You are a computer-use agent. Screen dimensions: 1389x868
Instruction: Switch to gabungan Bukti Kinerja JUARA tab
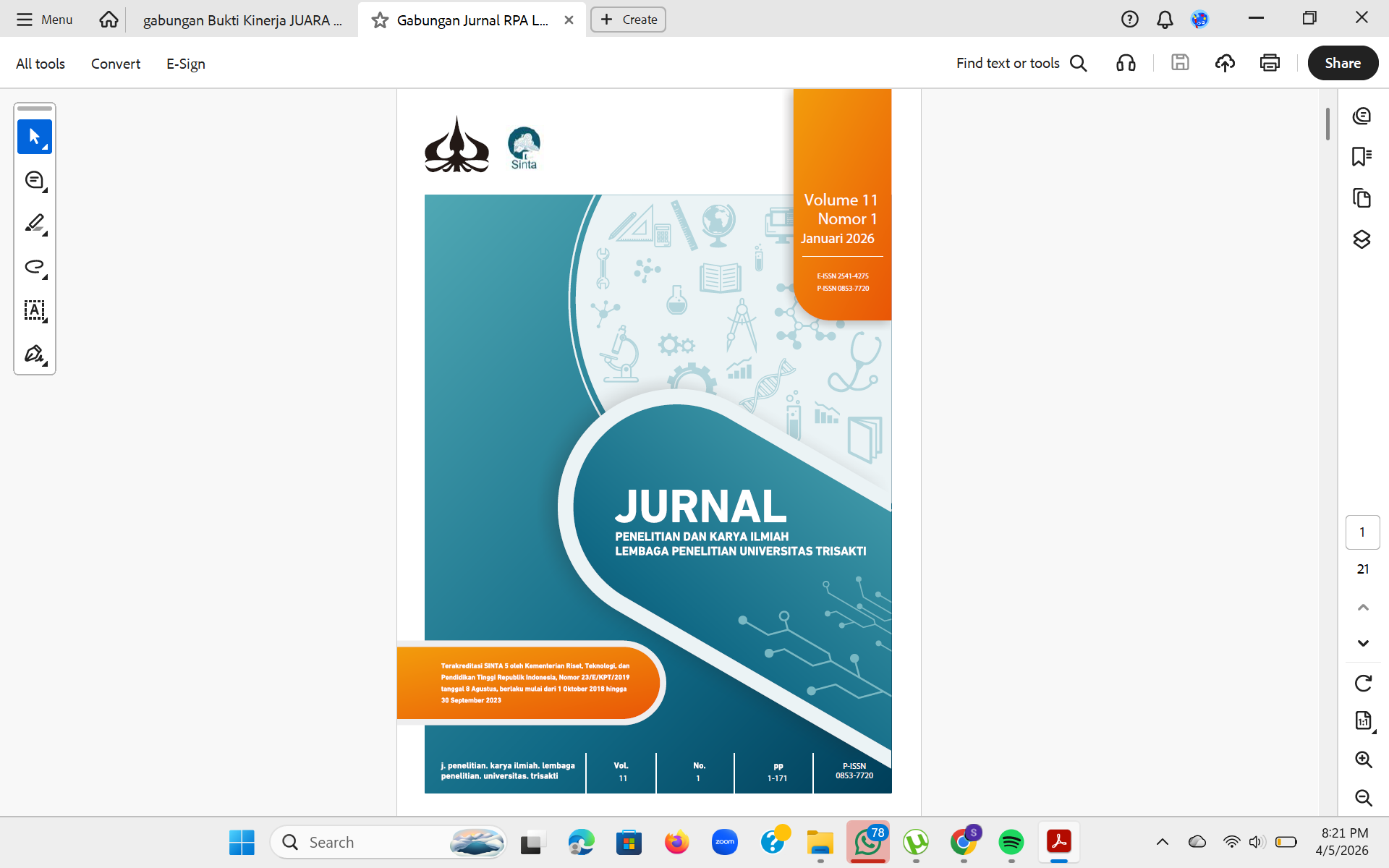tap(242, 20)
